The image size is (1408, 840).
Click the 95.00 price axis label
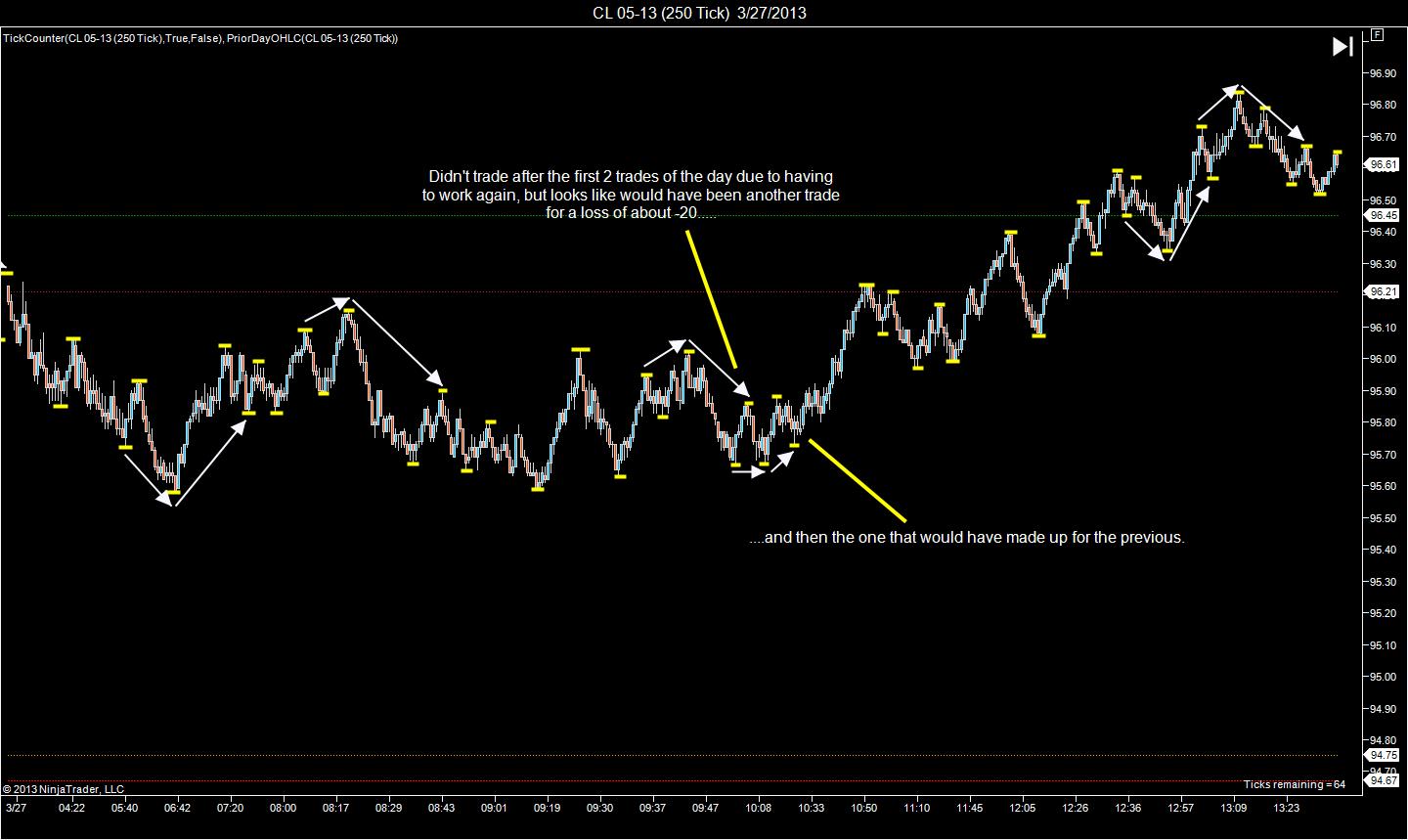(x=1383, y=677)
